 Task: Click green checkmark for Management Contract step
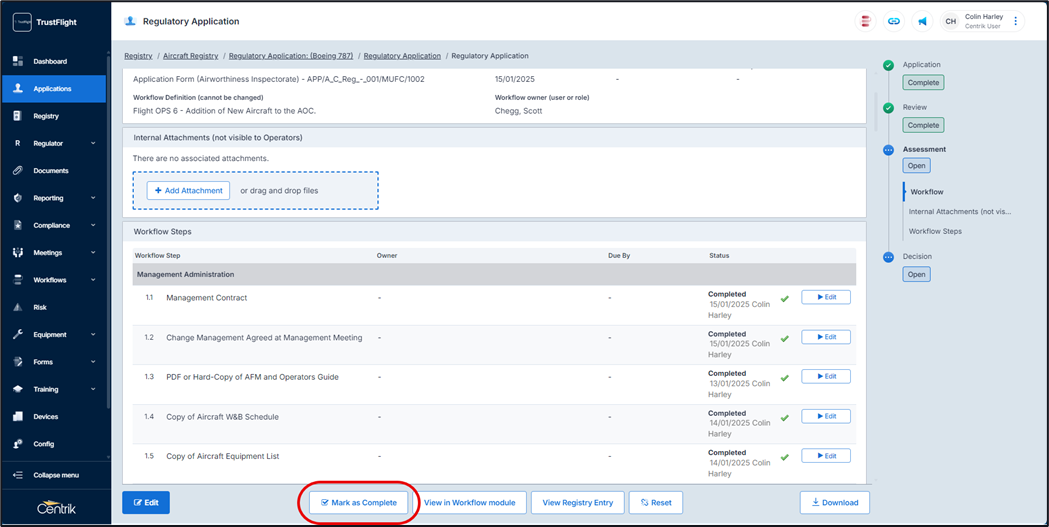coord(785,298)
